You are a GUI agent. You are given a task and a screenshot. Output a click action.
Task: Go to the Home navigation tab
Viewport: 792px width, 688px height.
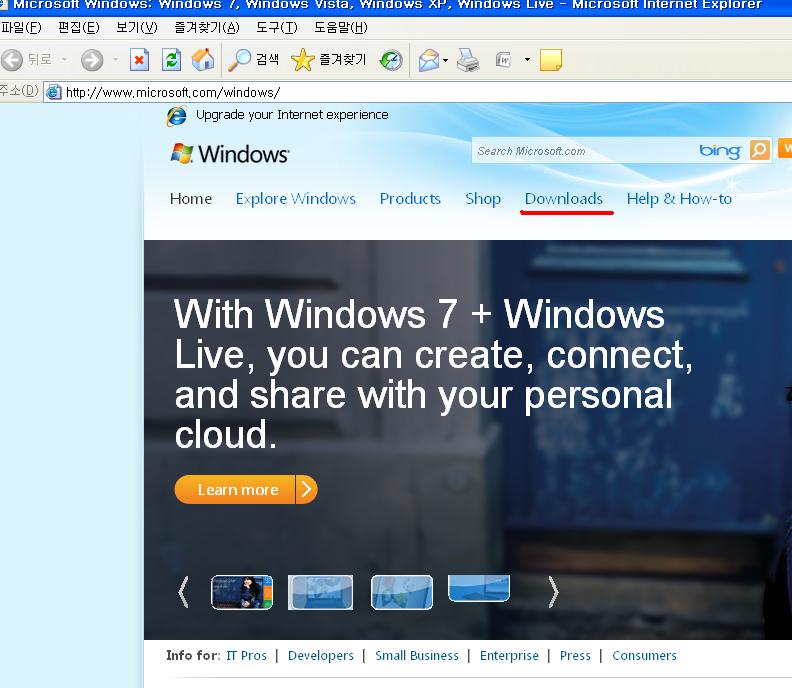191,199
